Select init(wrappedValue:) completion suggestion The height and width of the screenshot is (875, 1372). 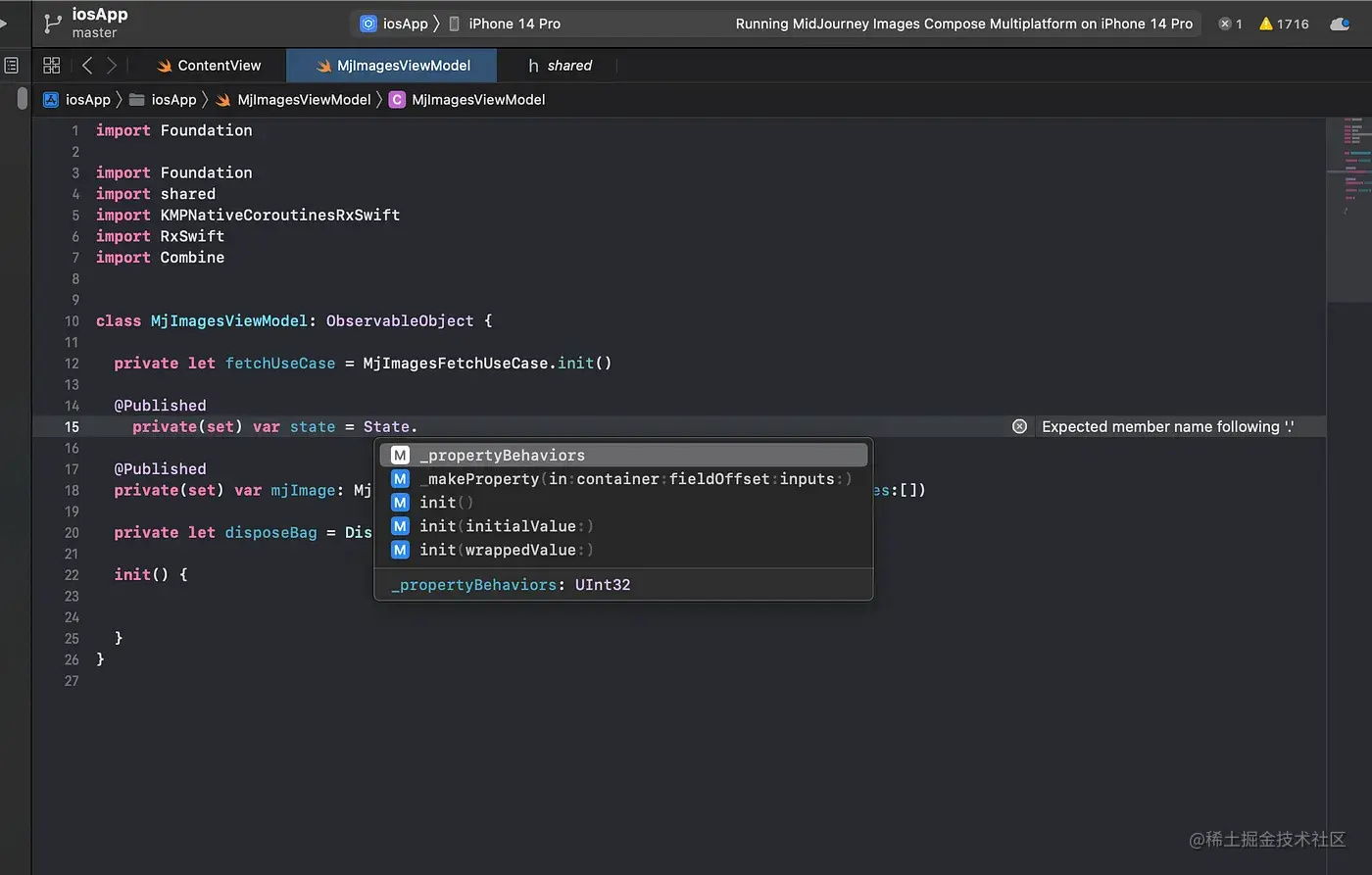pos(623,550)
